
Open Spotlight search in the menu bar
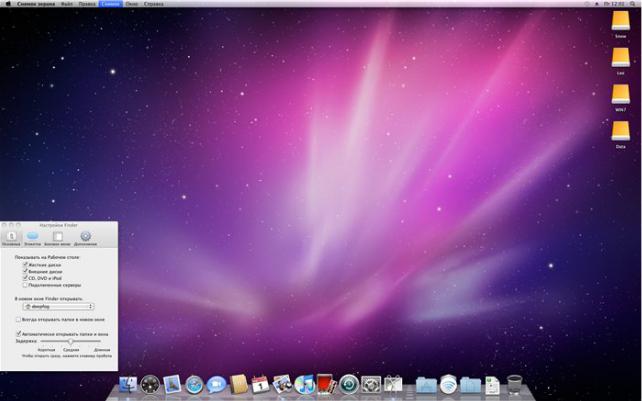tap(633, 4)
